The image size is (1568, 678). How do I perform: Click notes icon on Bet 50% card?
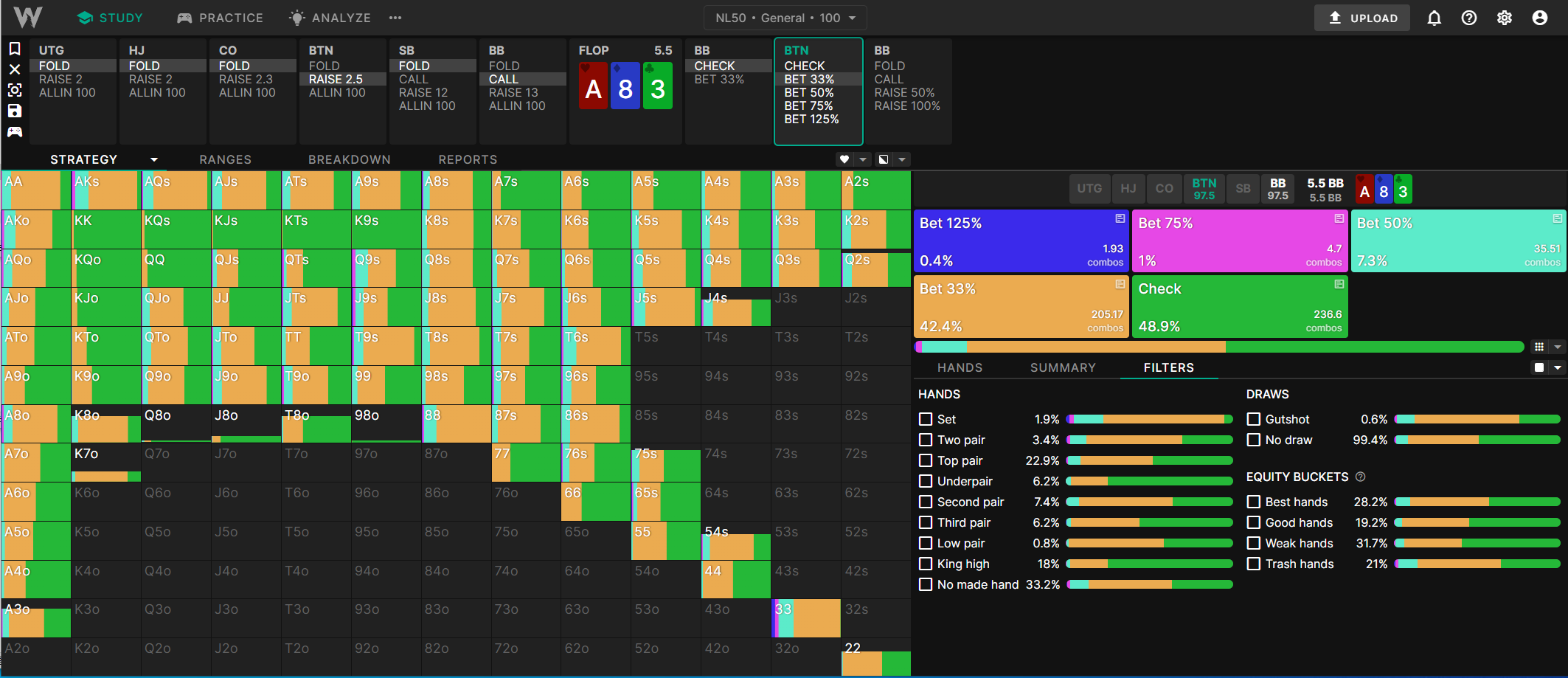1557,218
